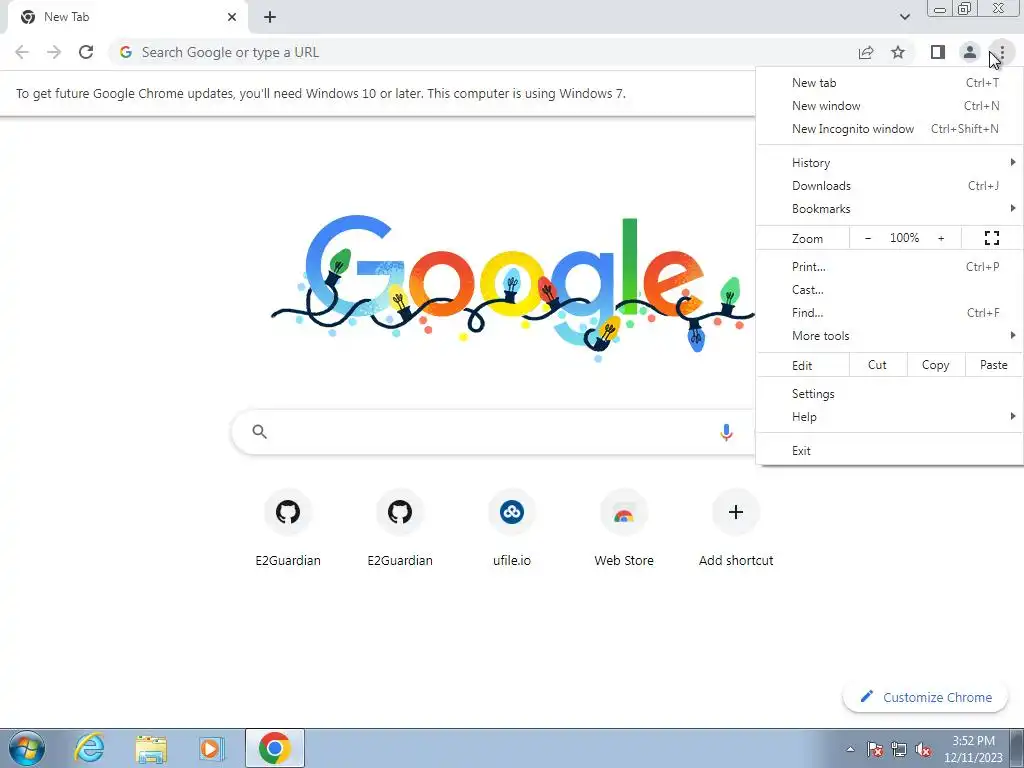Image resolution: width=1024 pixels, height=768 pixels.
Task: Show hidden tray icons arrow
Action: click(850, 749)
